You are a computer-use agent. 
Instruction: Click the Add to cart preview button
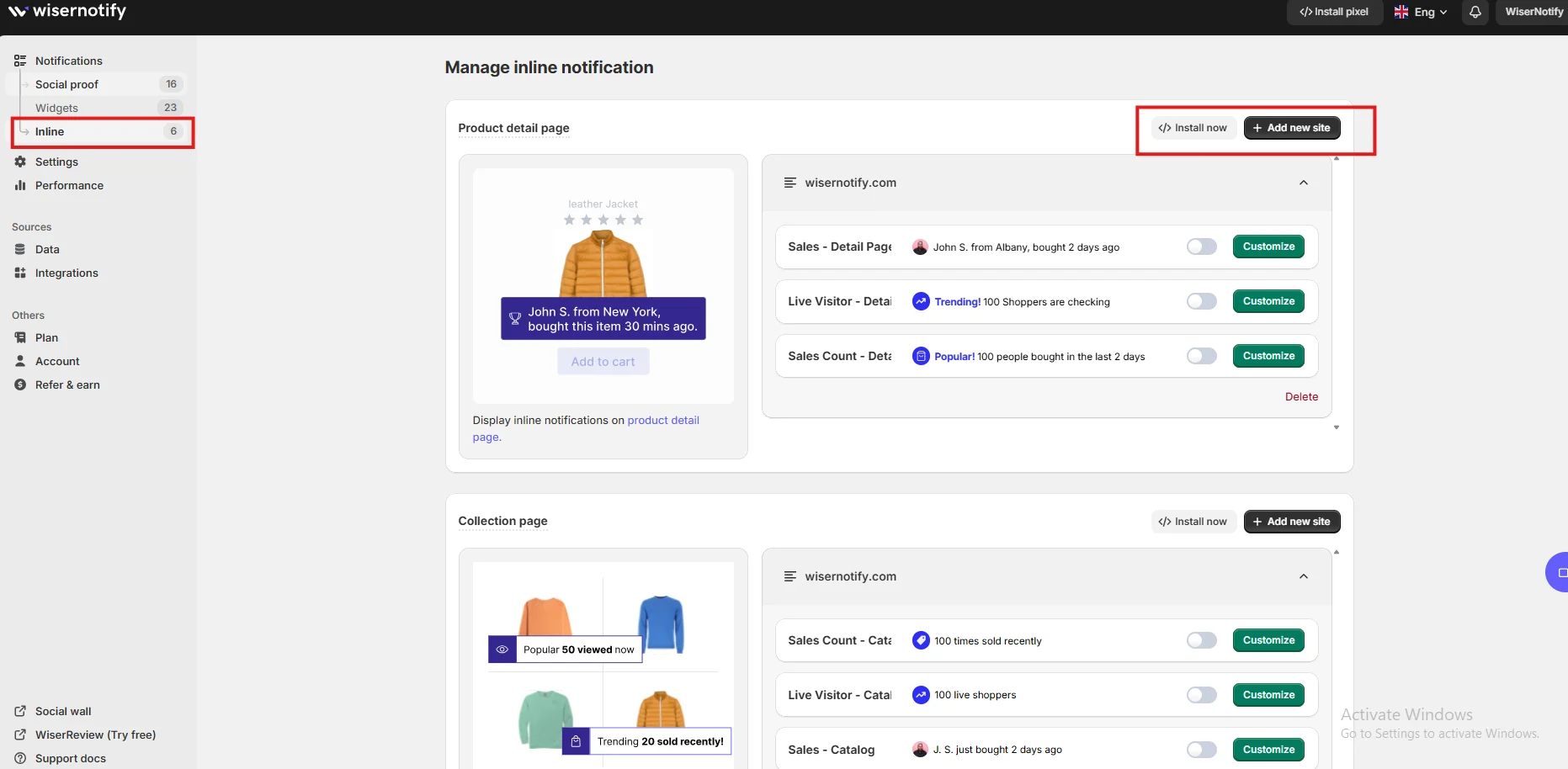pyautogui.click(x=603, y=362)
